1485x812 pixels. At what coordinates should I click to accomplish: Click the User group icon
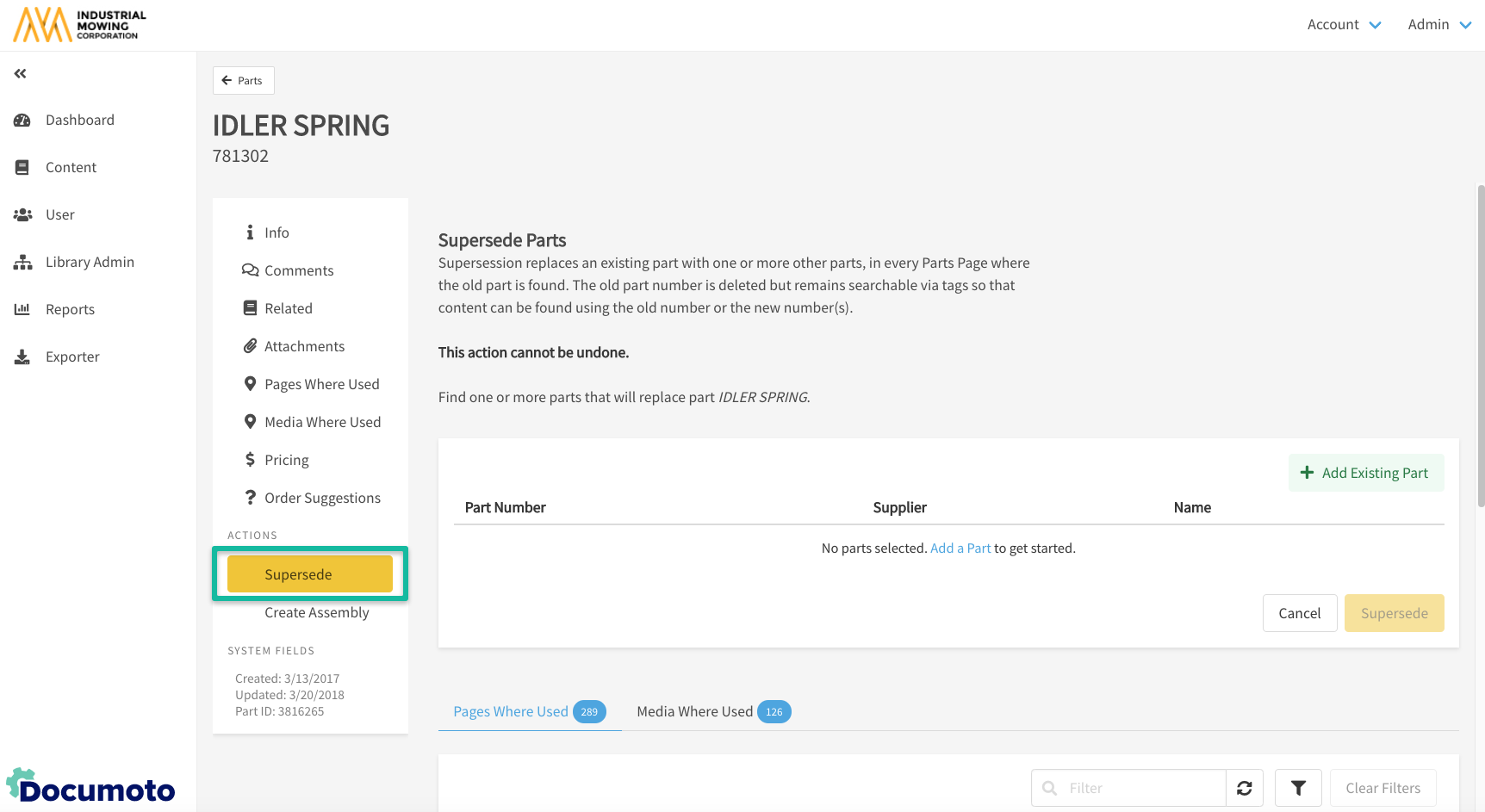[x=22, y=215]
